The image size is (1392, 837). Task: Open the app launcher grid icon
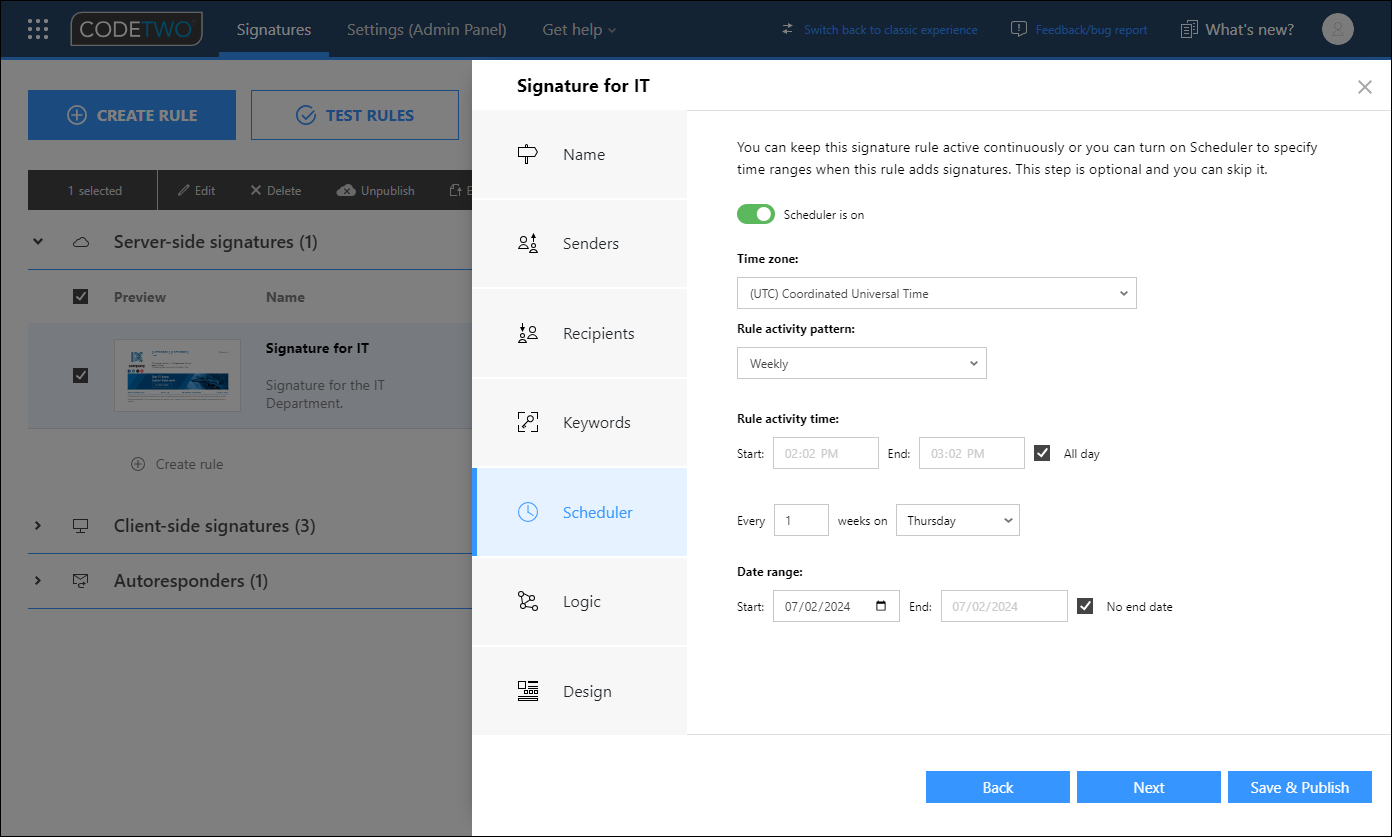[37, 28]
